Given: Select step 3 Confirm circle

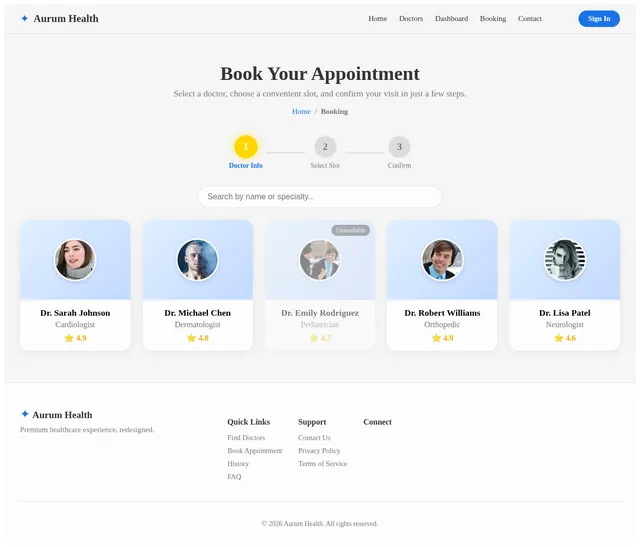Looking at the screenshot, I should [399, 147].
